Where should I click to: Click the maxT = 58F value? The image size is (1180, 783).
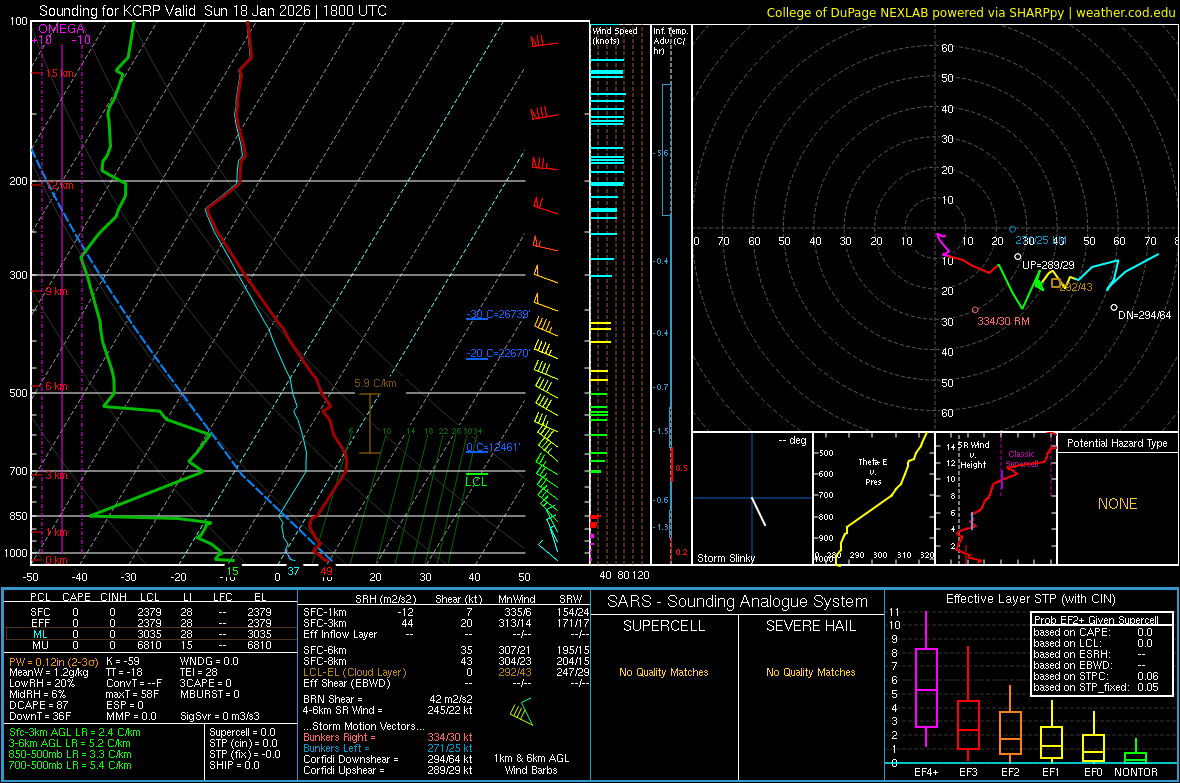pyautogui.click(x=132, y=694)
